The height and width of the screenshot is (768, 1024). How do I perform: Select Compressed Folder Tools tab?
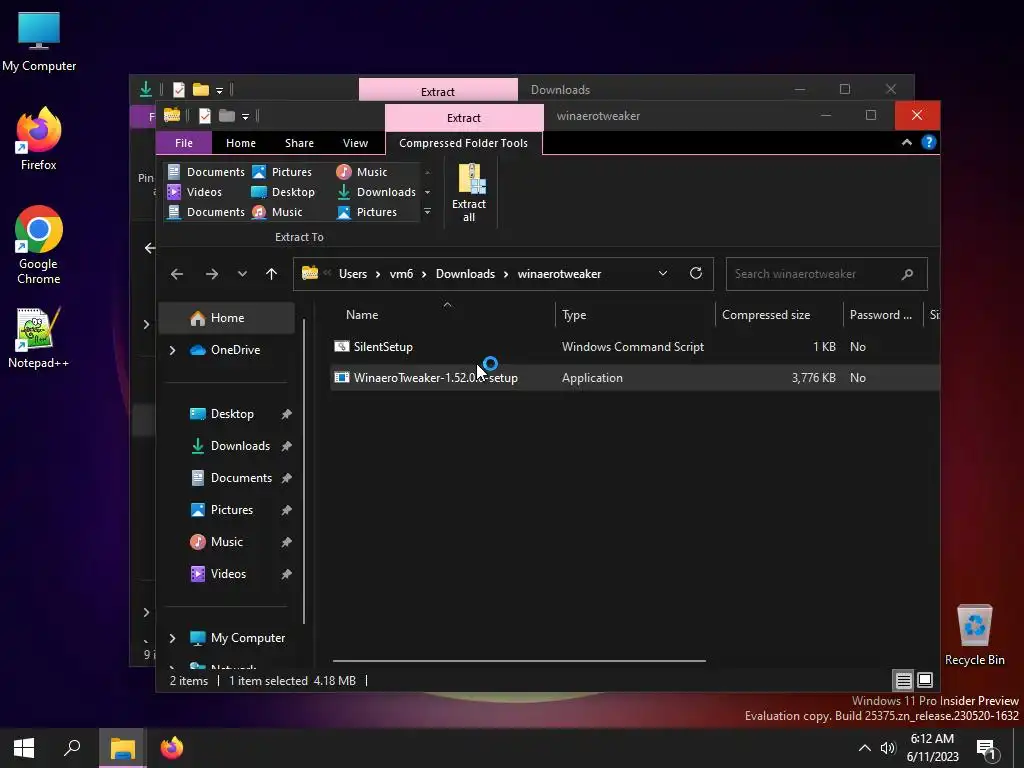(463, 143)
